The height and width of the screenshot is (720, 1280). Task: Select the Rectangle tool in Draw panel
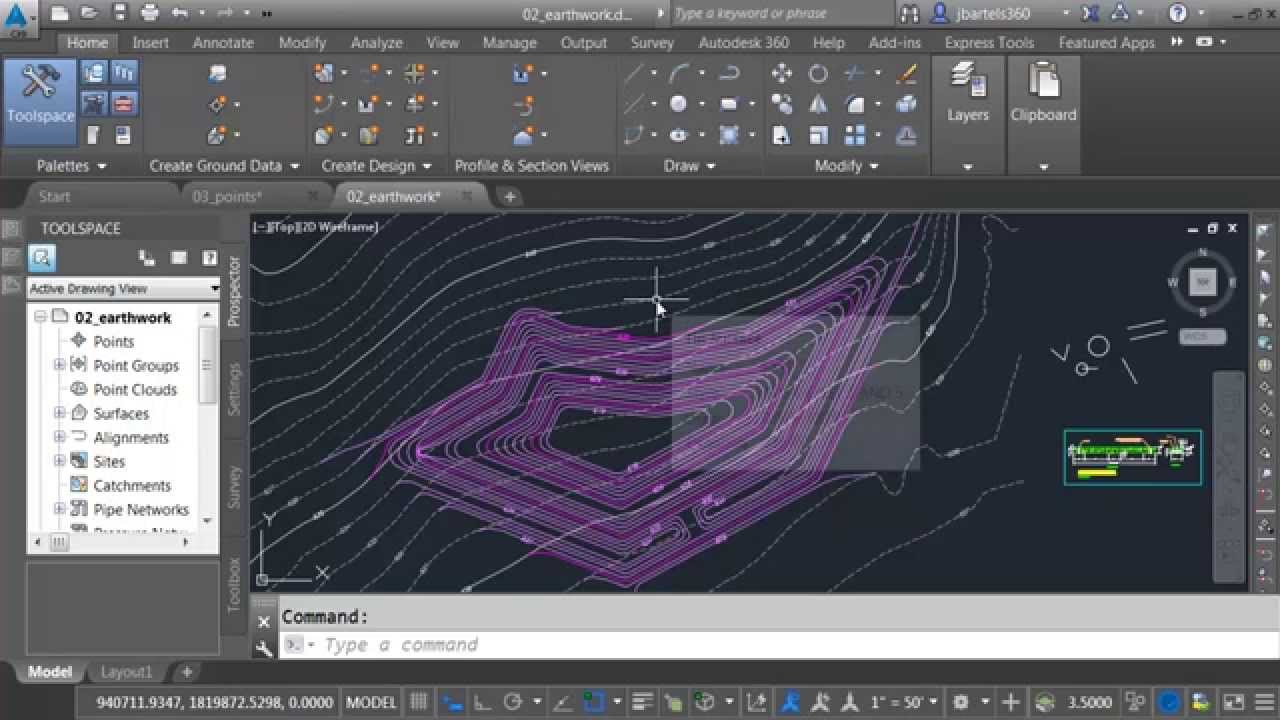click(x=729, y=104)
